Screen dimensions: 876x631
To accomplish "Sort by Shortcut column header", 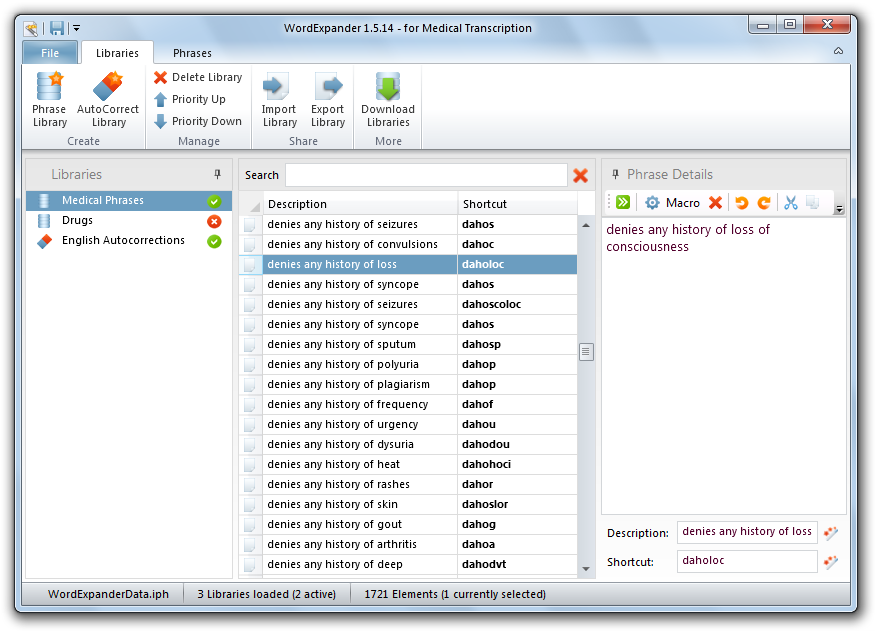I will click(x=517, y=204).
